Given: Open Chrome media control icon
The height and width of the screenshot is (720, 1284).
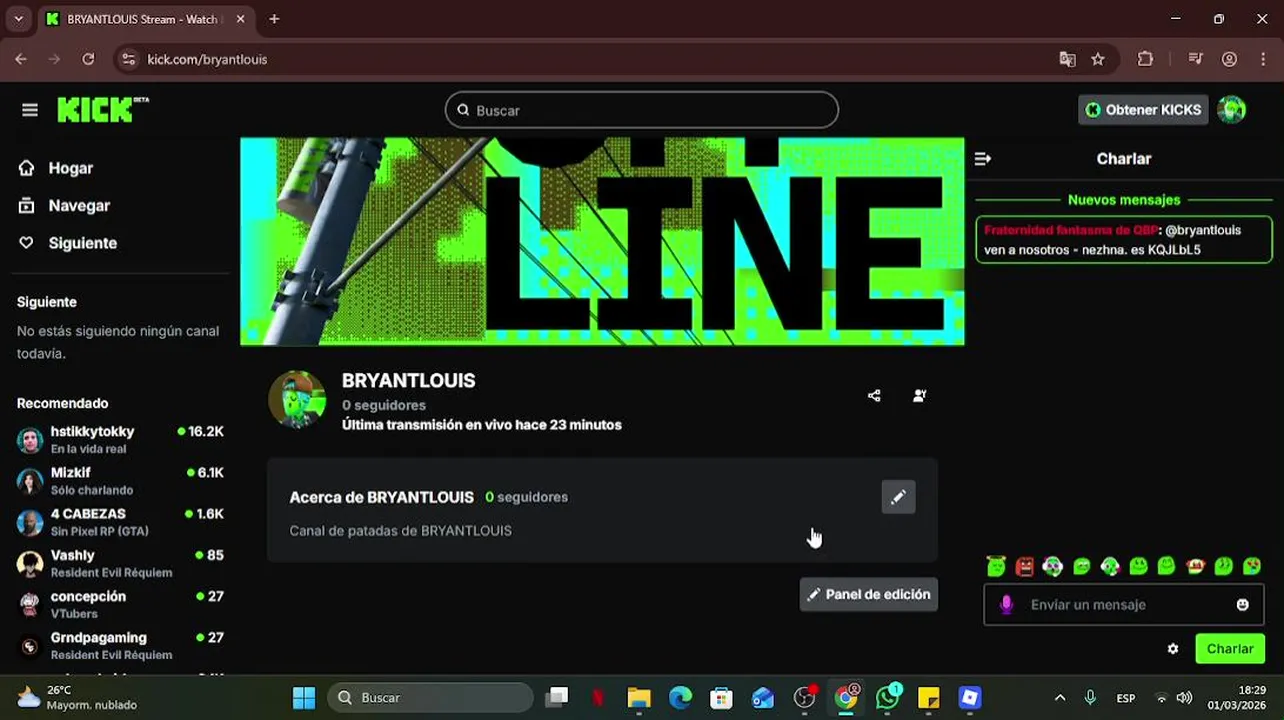Looking at the screenshot, I should point(1195,59).
